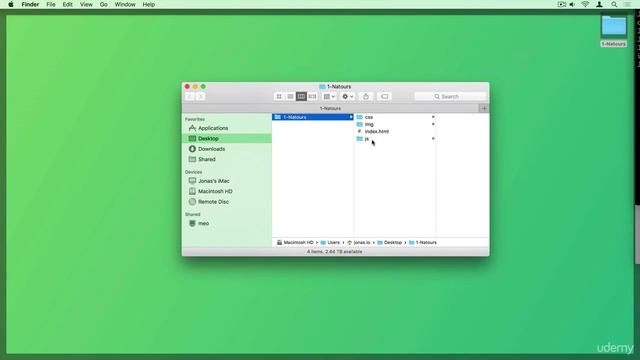Open the File menu

pyautogui.click(x=51, y=4)
